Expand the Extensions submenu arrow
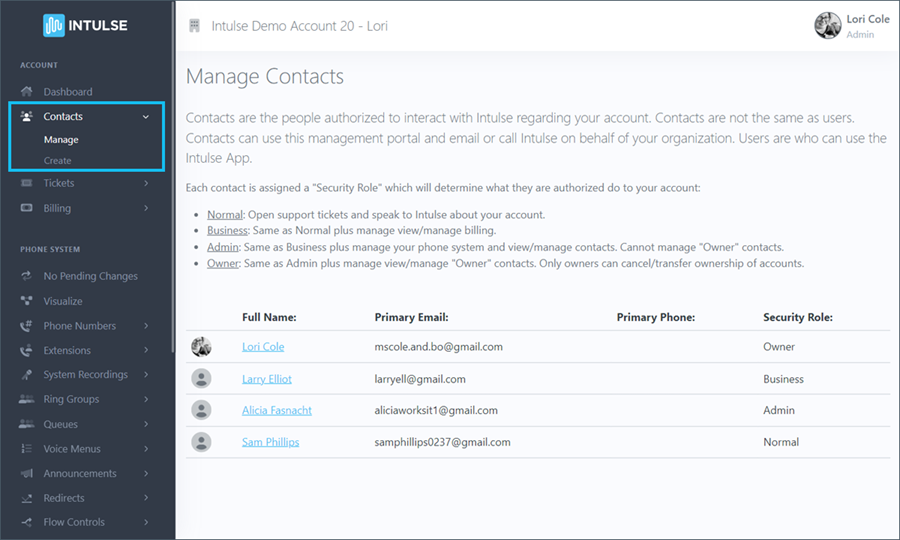900x540 pixels. [x=146, y=349]
